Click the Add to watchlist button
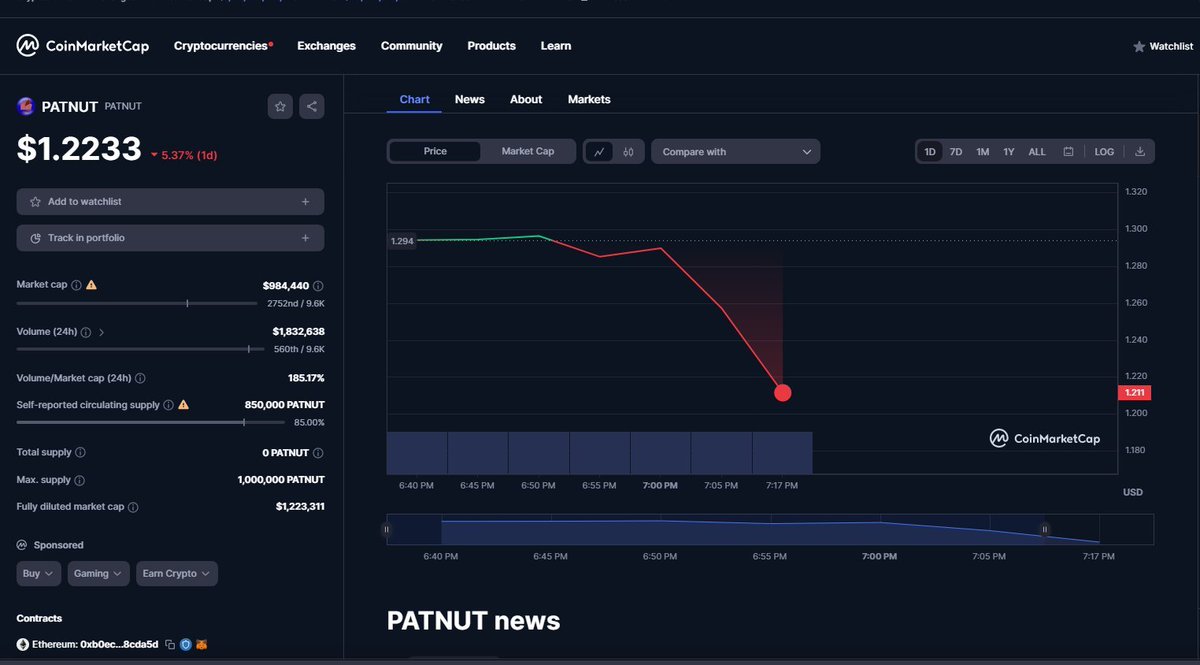The image size is (1200, 665). click(170, 201)
